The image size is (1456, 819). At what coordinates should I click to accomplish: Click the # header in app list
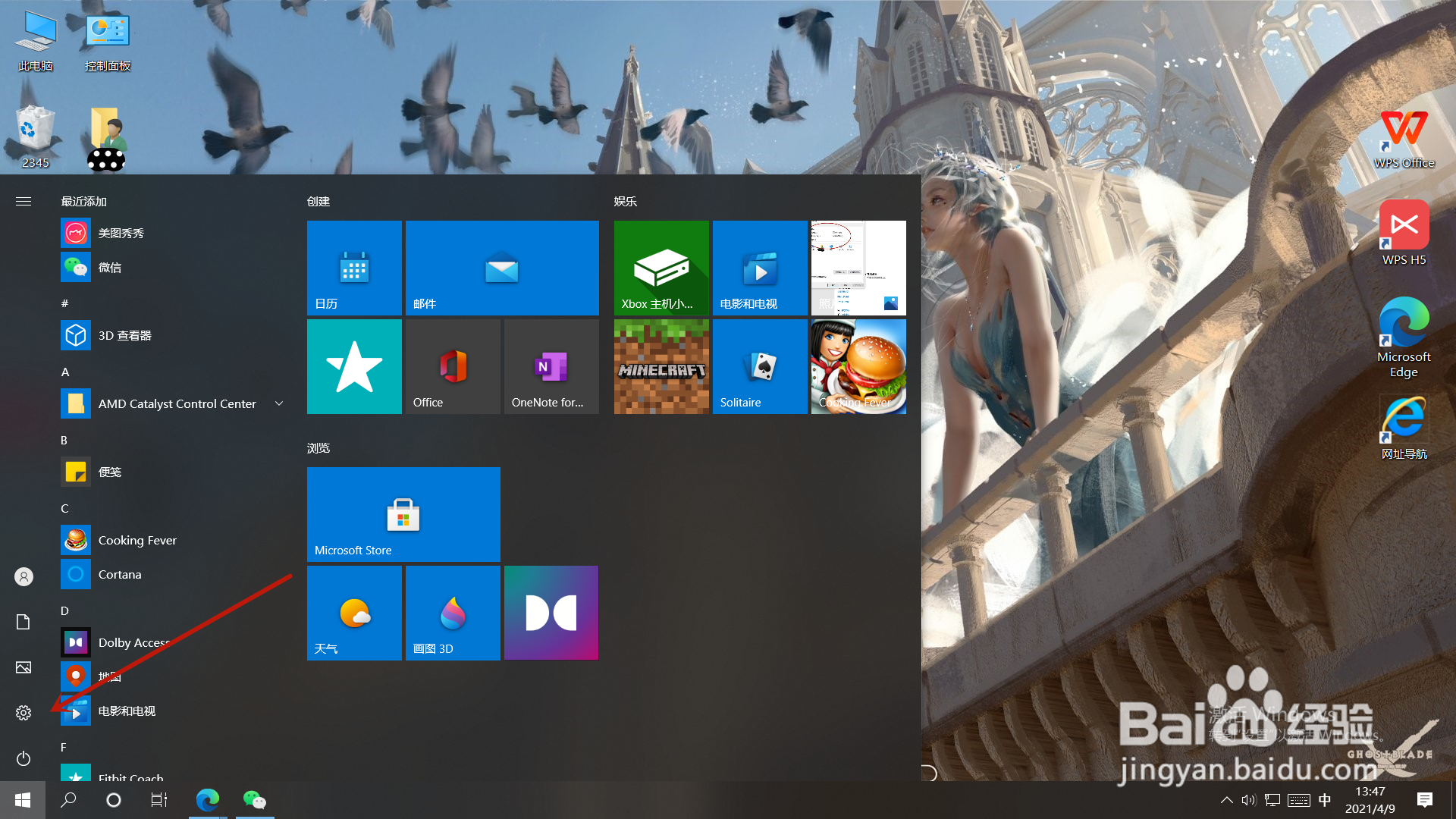pyautogui.click(x=64, y=303)
